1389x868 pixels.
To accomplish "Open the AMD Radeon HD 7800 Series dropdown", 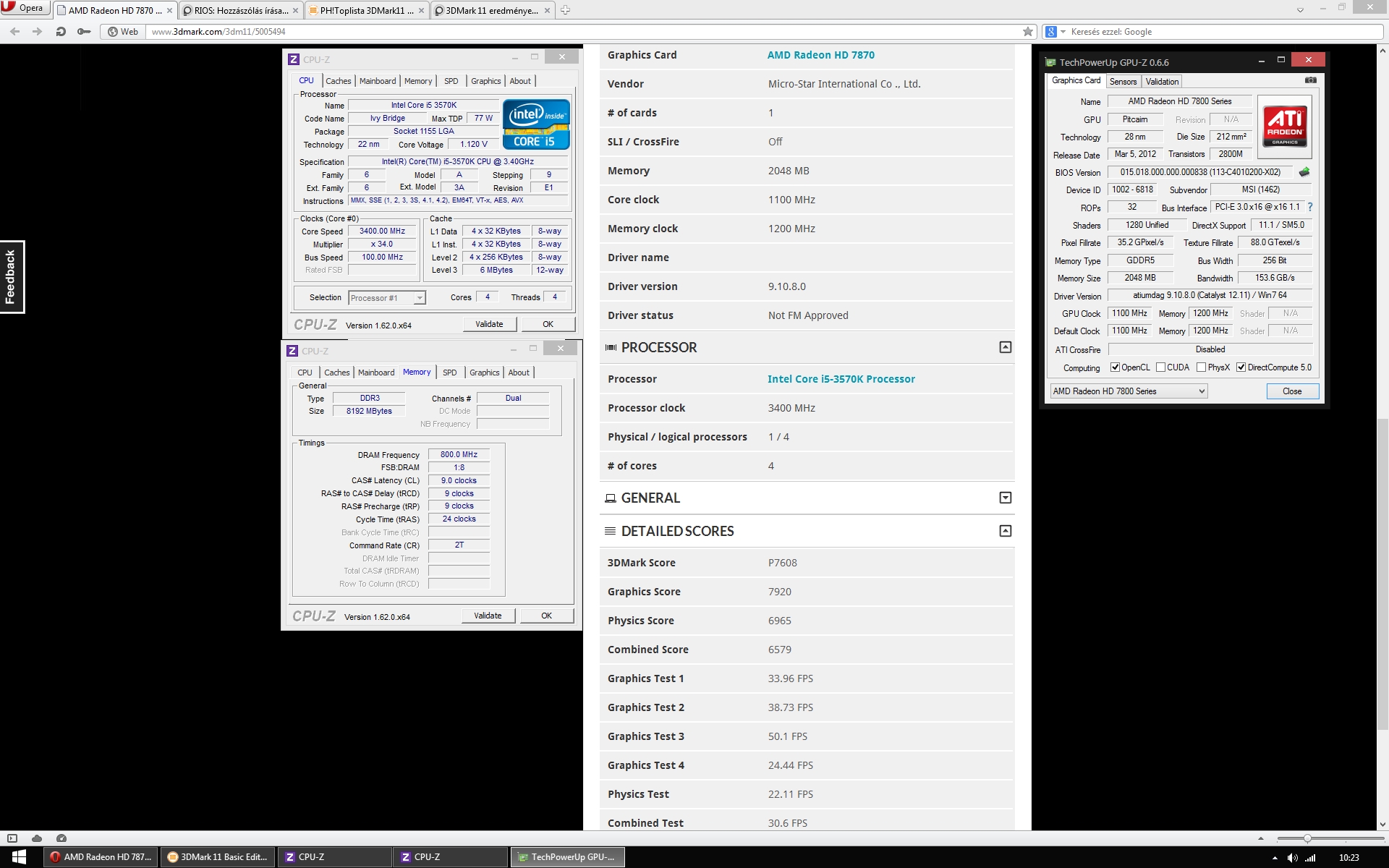I will (x=1129, y=391).
